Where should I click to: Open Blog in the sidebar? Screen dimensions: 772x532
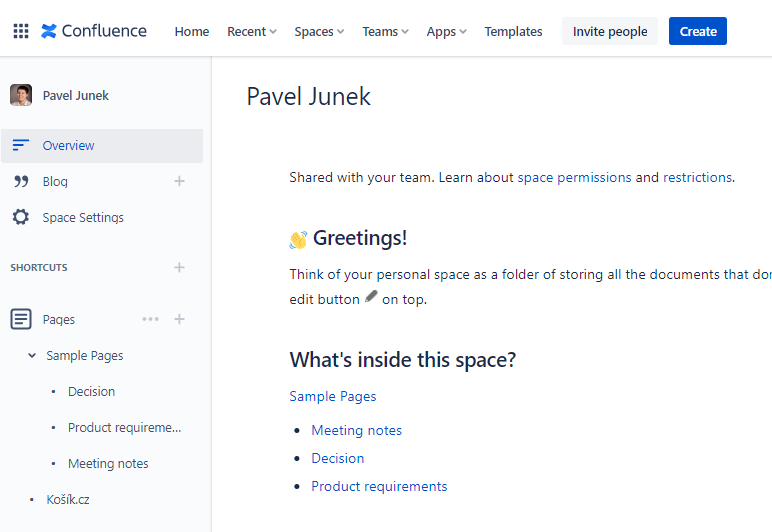[x=55, y=182]
